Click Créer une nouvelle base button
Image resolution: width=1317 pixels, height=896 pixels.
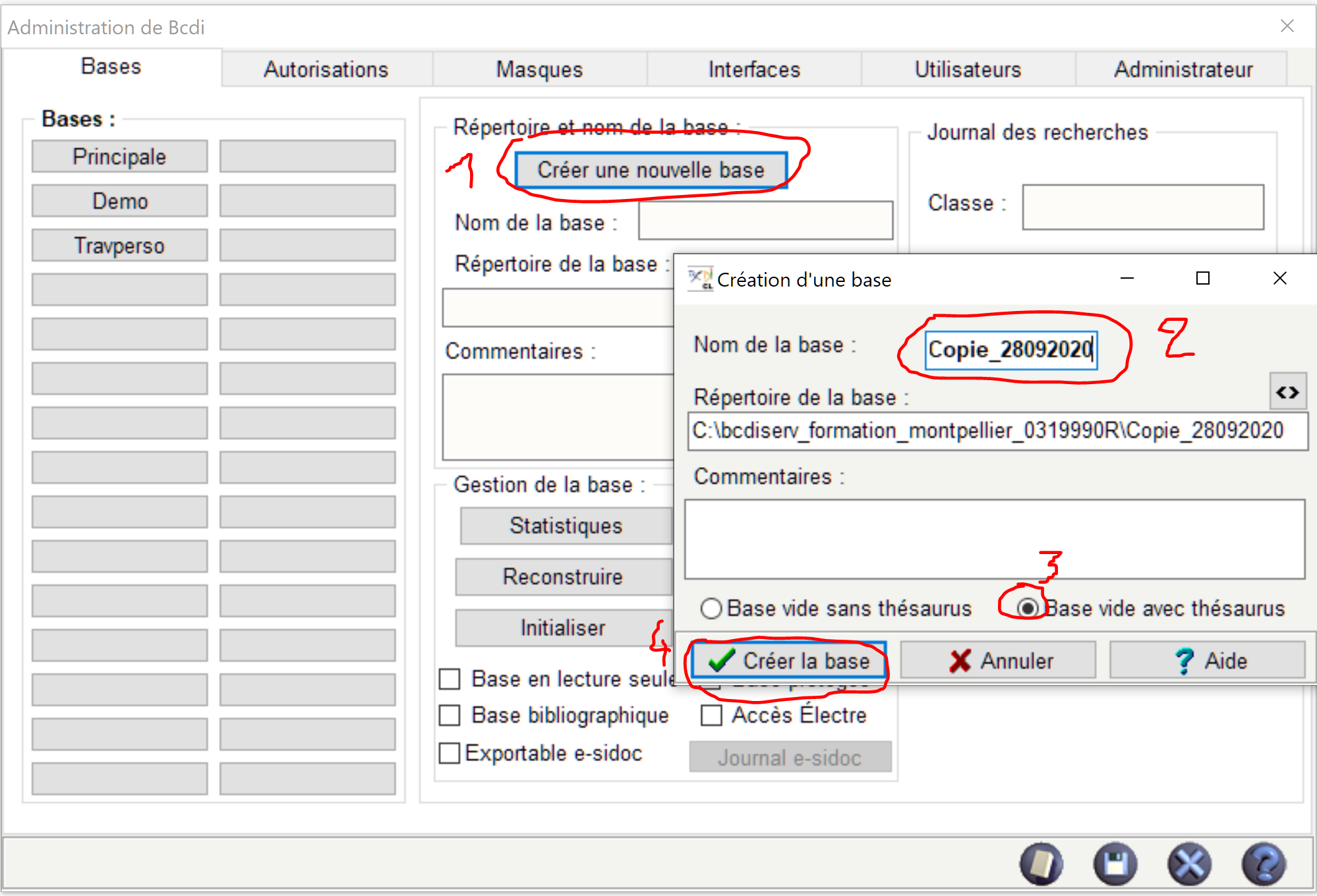coord(651,170)
